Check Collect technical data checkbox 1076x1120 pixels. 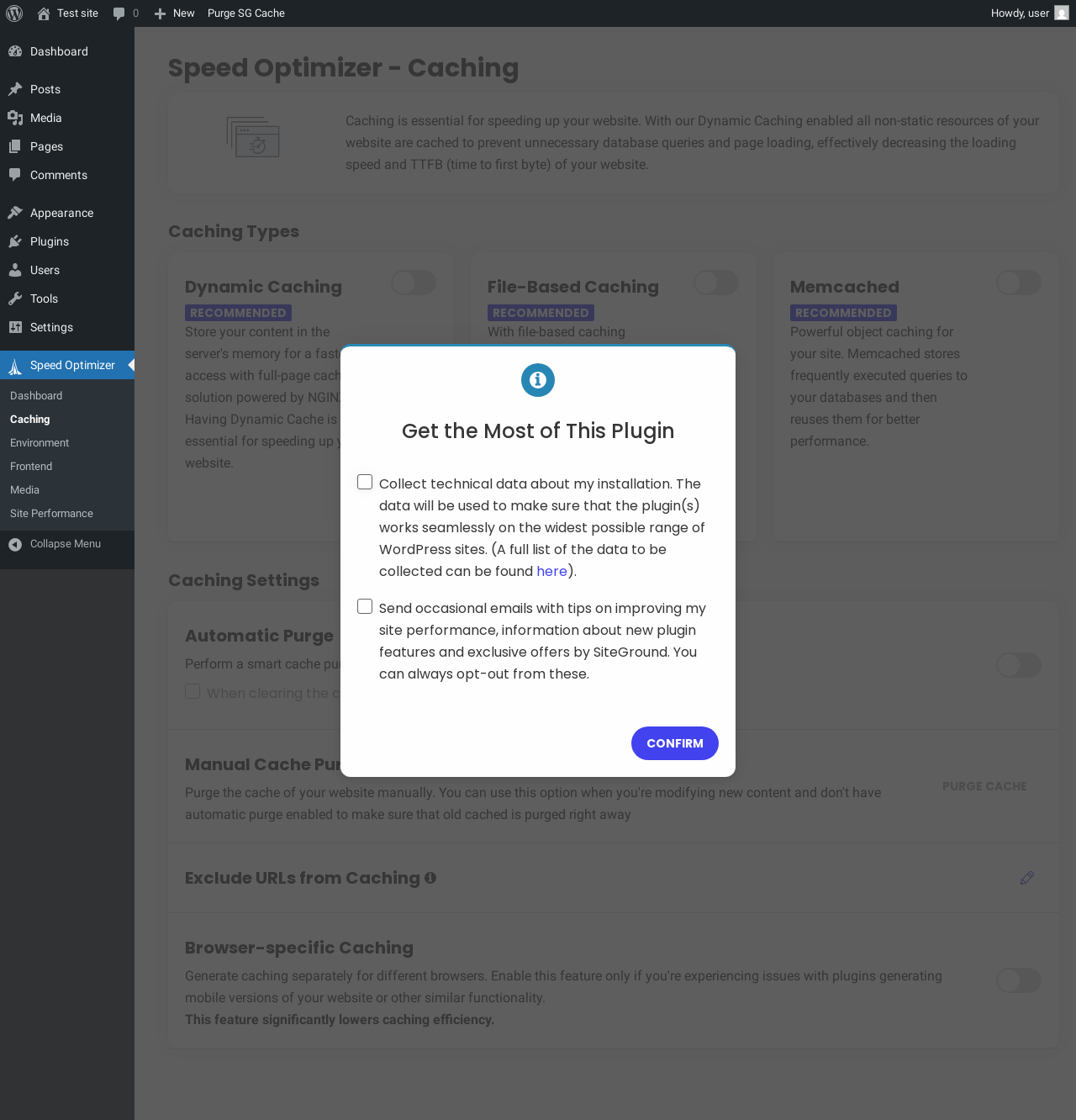(365, 482)
